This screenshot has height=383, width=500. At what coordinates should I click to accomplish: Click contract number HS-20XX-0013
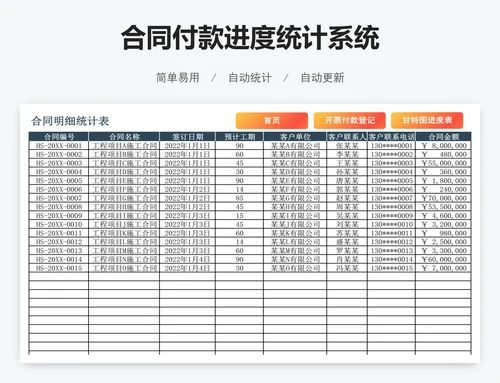click(59, 251)
